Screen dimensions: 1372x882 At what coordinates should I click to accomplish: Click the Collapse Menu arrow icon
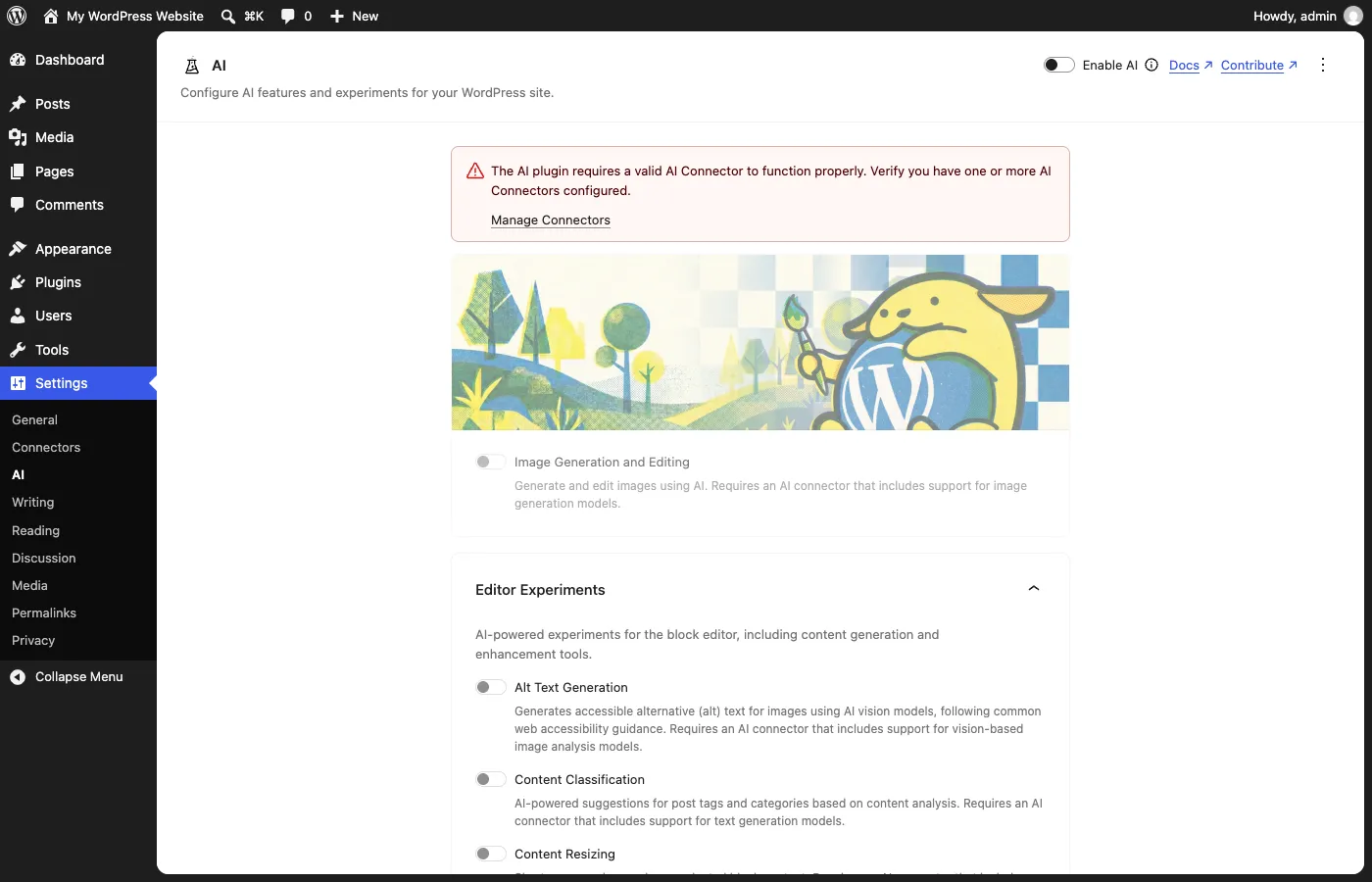[x=18, y=677]
